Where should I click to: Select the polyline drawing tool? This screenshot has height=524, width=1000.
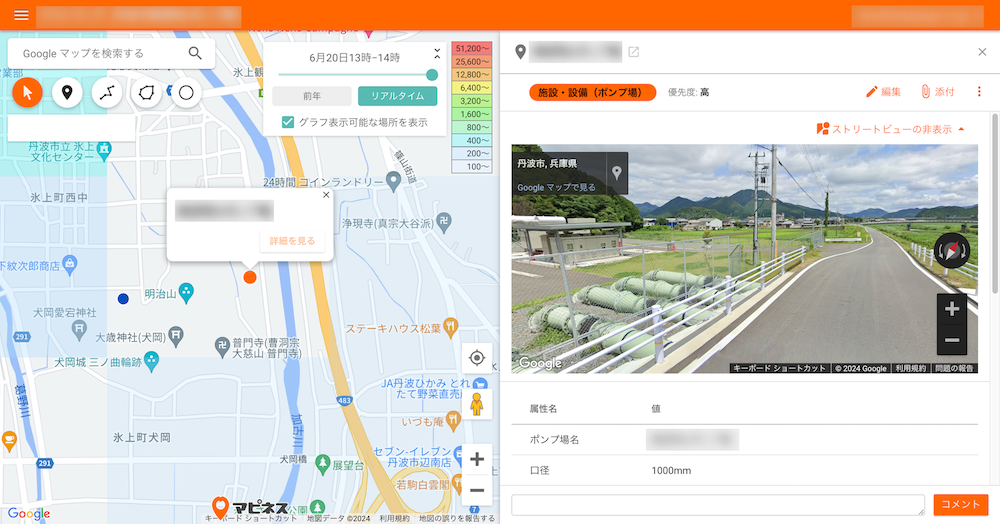[x=107, y=93]
